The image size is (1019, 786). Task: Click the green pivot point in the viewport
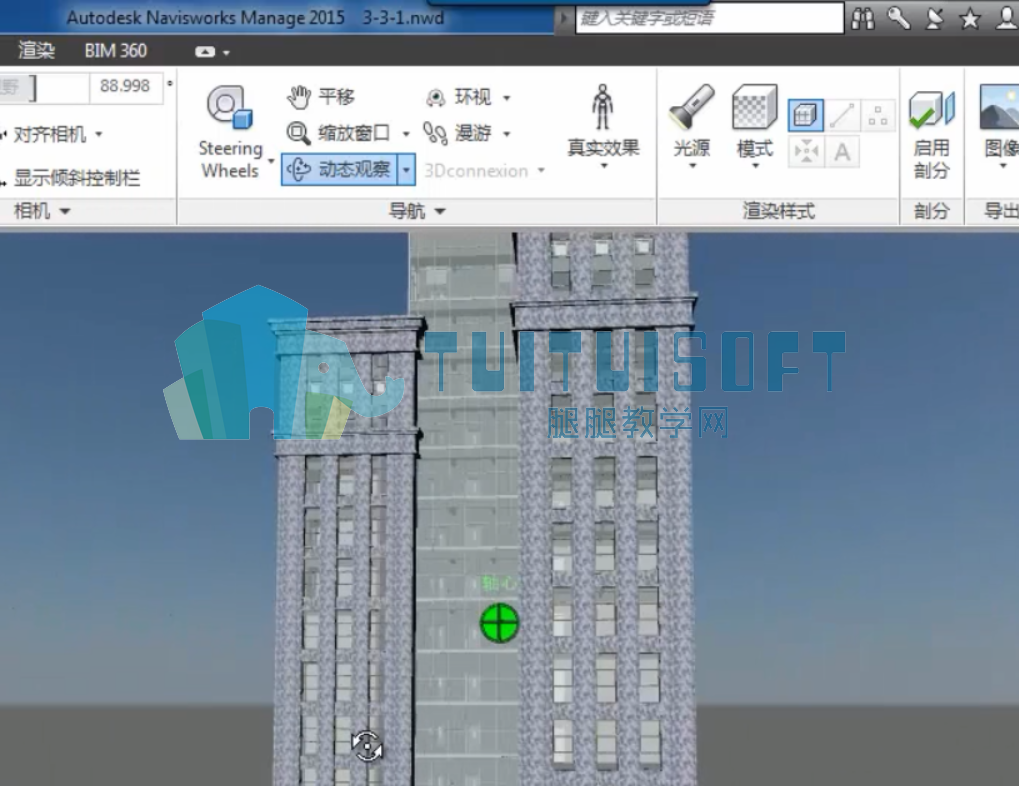(x=499, y=623)
